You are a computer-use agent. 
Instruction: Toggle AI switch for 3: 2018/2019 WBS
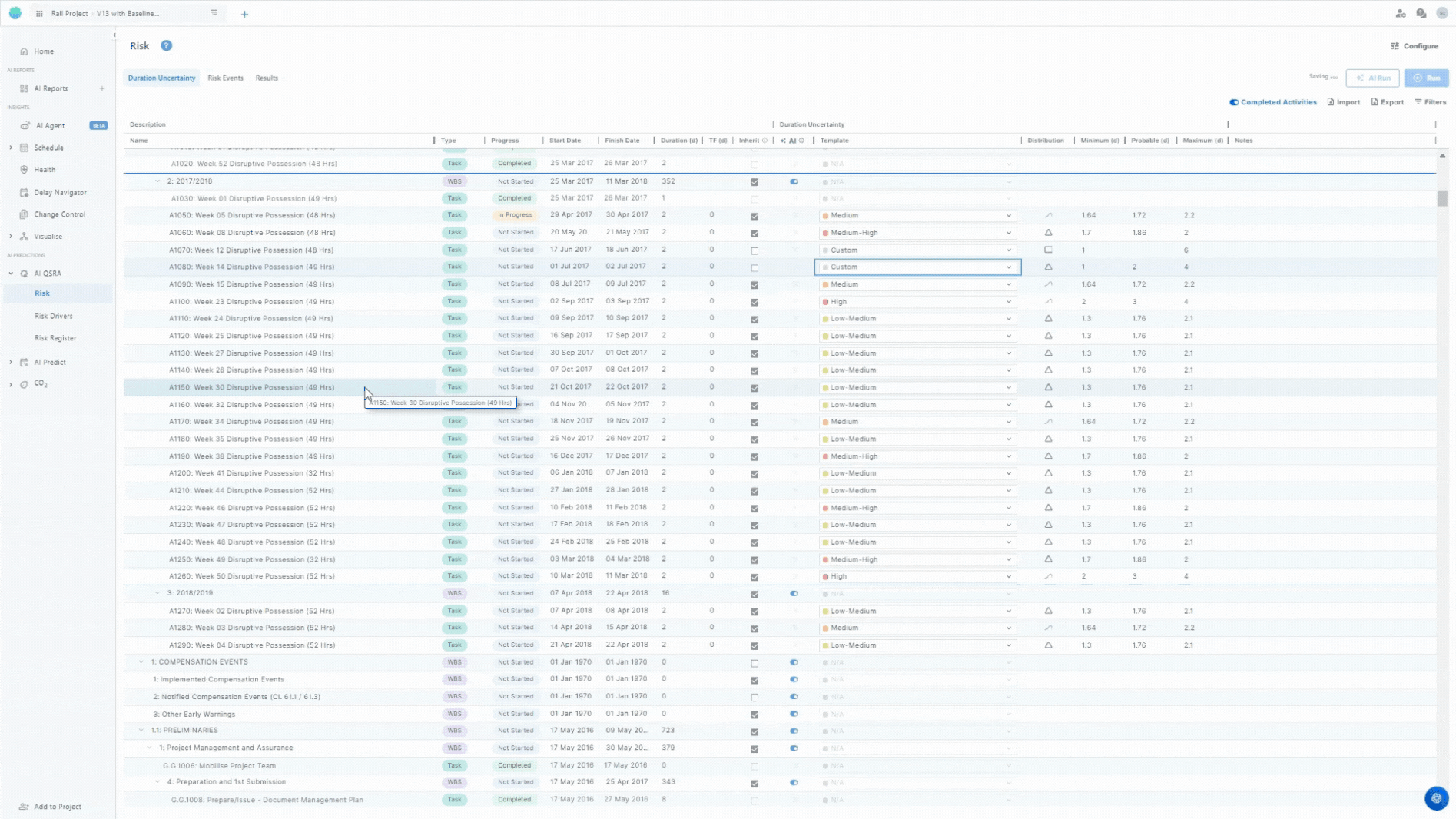click(x=794, y=594)
